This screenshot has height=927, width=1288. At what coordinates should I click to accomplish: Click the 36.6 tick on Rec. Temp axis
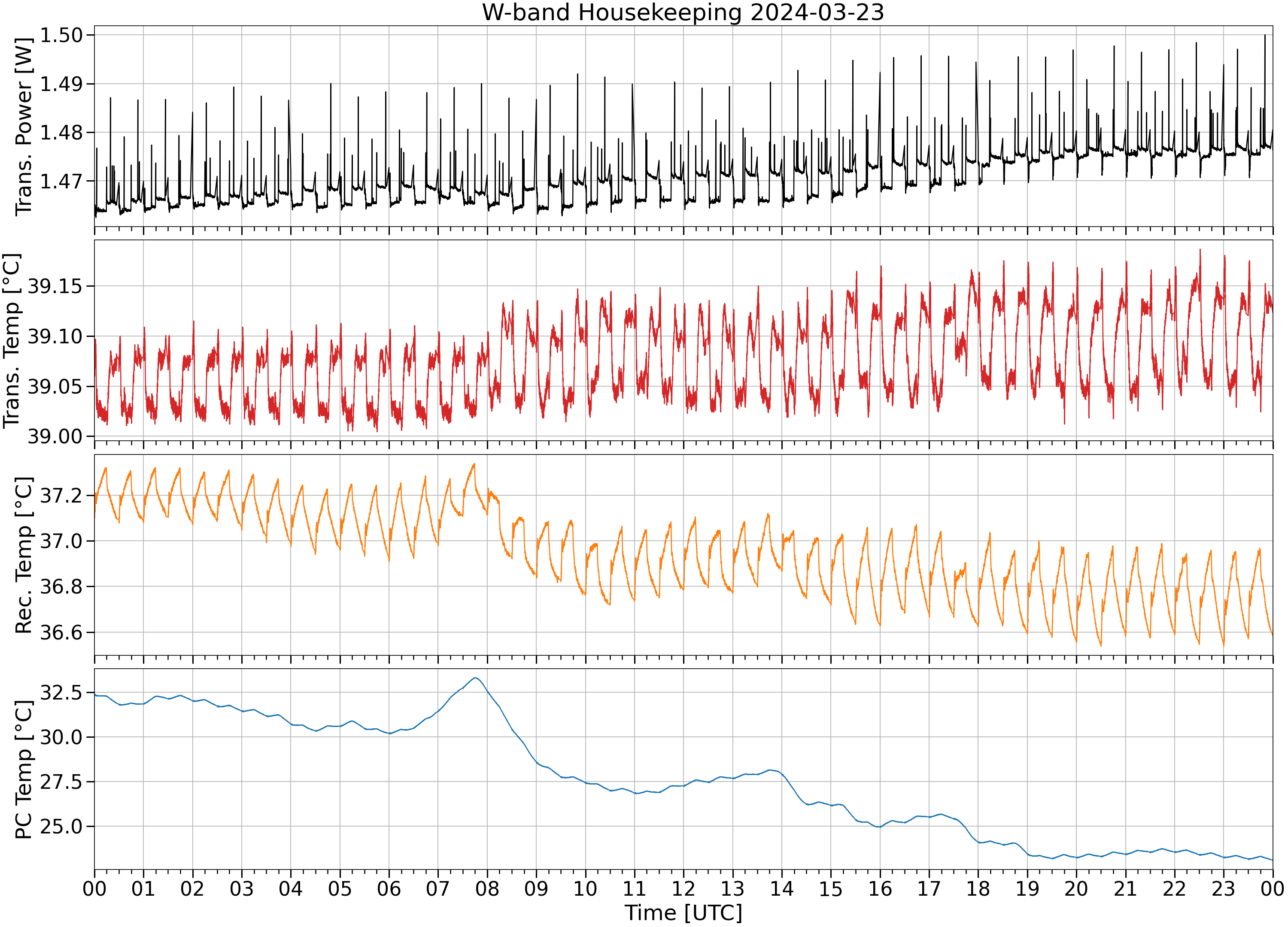[61, 633]
